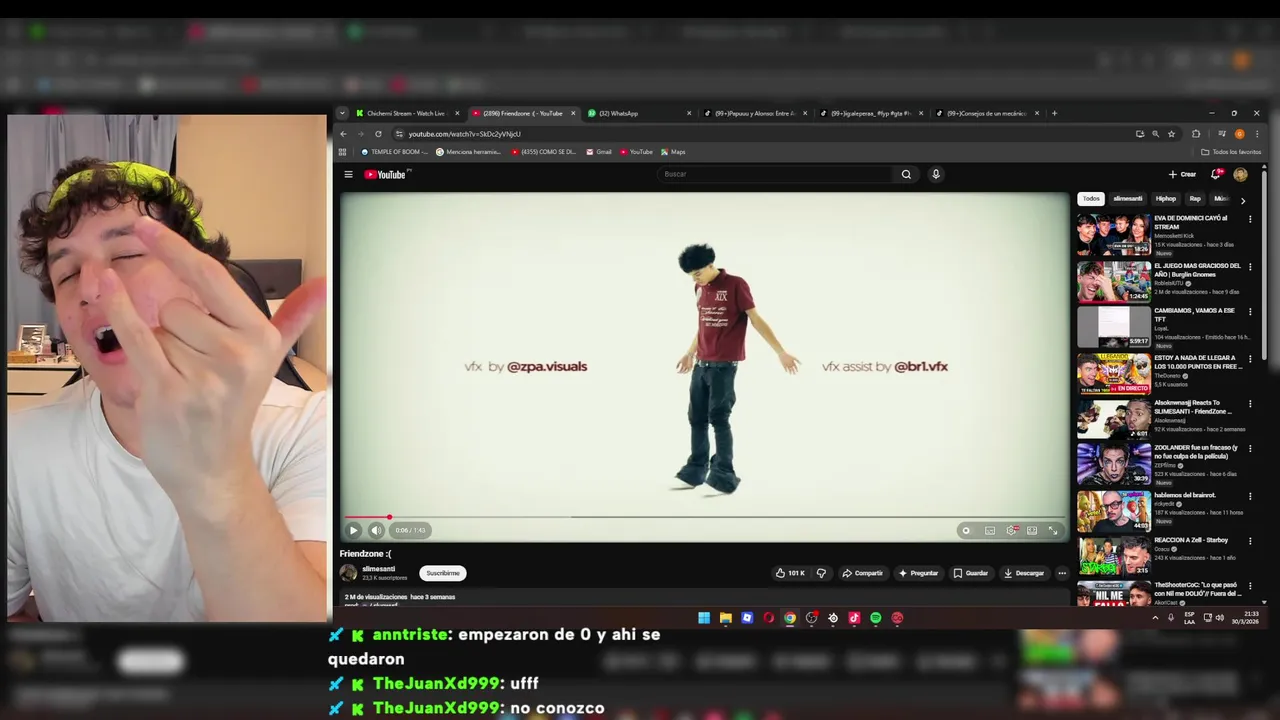Click the YouTube search magnifier button
Screen dimensions: 1280x720
coord(906,174)
